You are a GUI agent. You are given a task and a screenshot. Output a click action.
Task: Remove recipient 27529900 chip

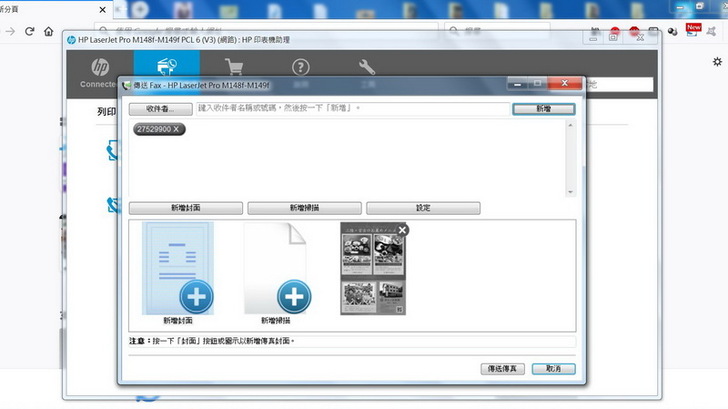click(x=176, y=129)
